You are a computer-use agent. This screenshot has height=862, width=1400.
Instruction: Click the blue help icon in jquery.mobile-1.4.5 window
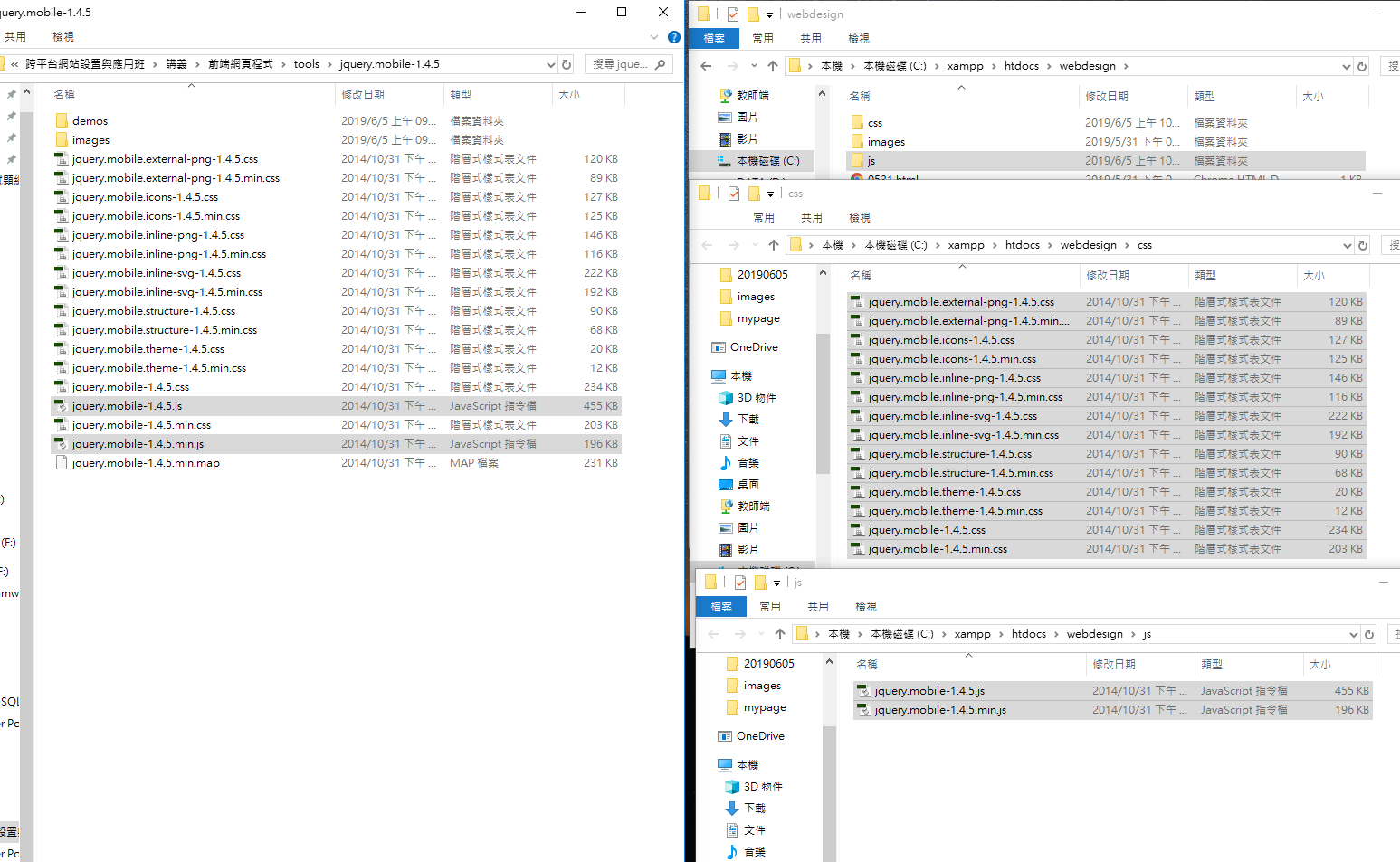pos(673,37)
